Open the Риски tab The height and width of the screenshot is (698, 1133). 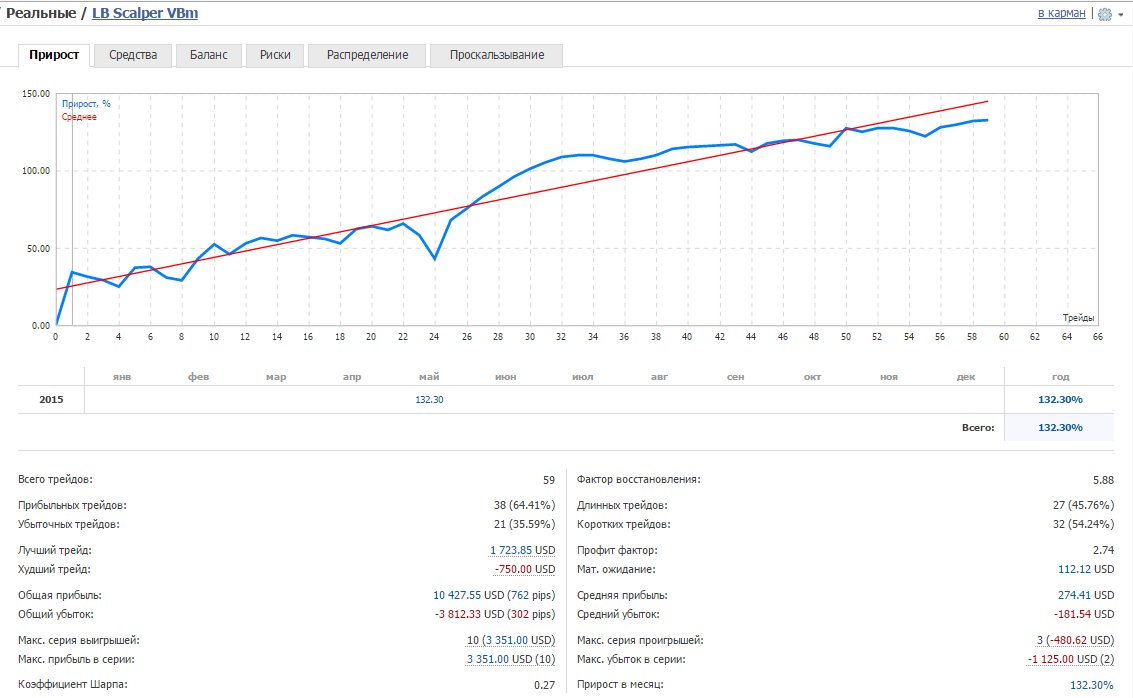pos(275,55)
